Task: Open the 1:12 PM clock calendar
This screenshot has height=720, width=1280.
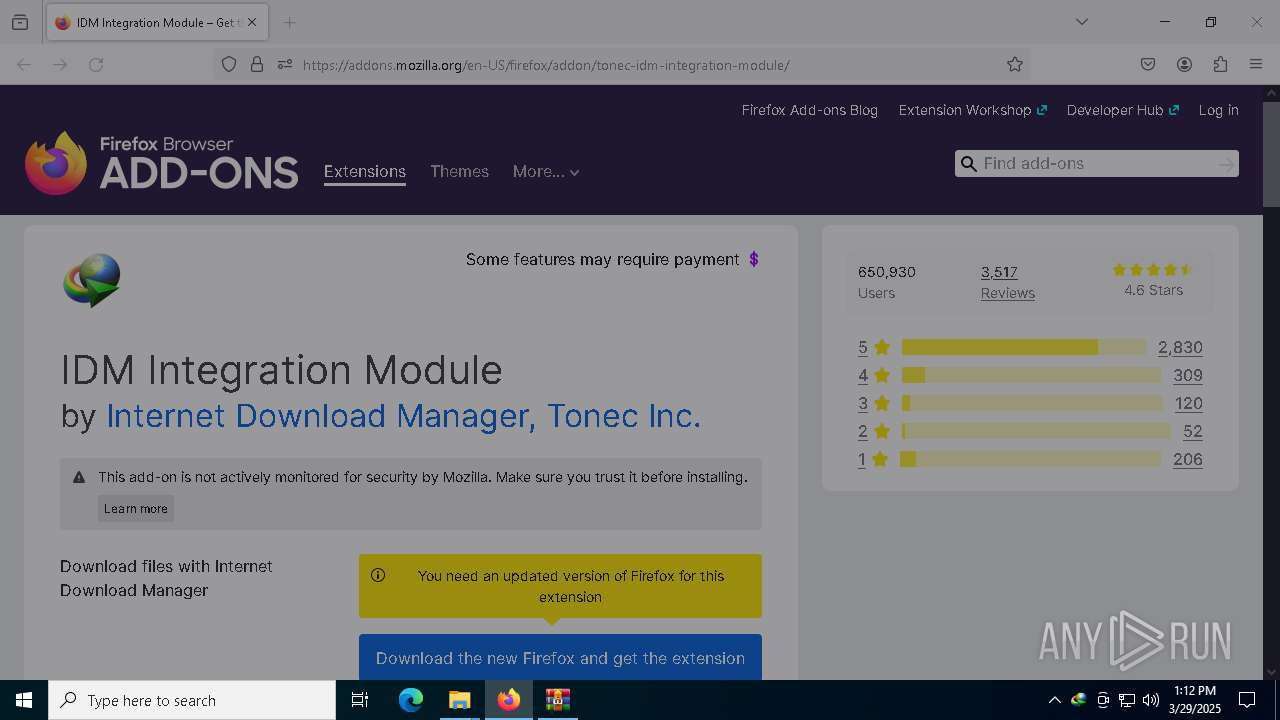Action: click(1195, 700)
